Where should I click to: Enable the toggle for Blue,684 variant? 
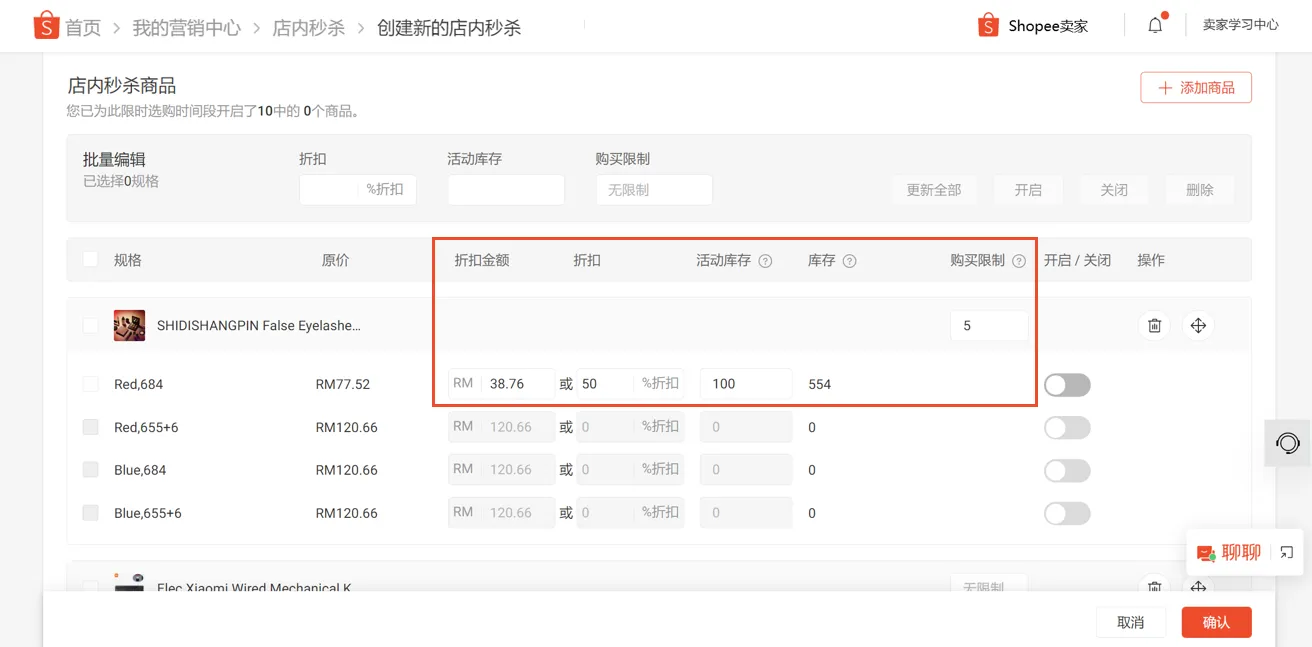pyautogui.click(x=1067, y=470)
